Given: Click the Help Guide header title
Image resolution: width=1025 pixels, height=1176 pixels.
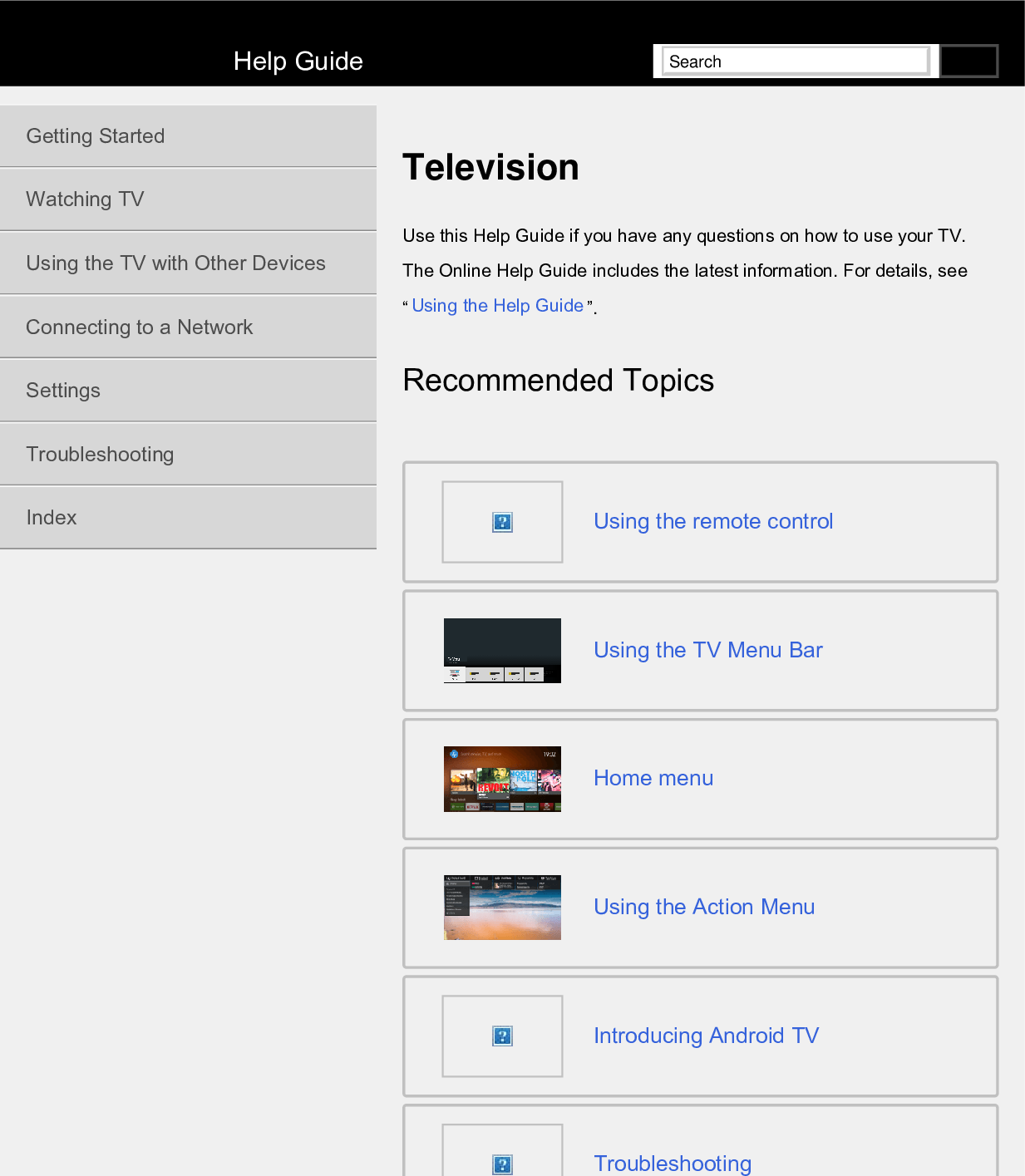Looking at the screenshot, I should (x=298, y=61).
